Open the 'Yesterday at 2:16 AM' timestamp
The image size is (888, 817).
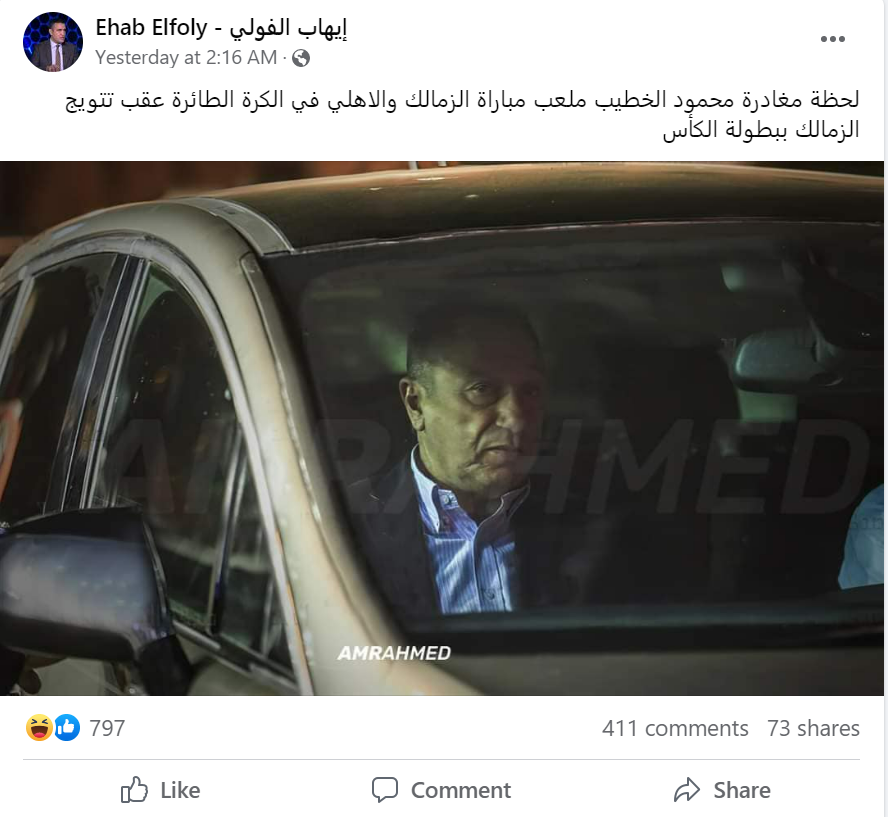[186, 58]
